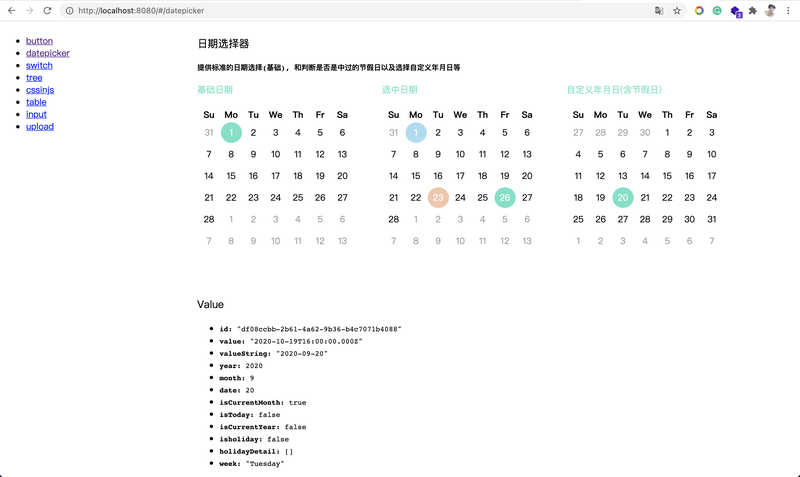Reload the page with the refresh icon
800x477 pixels.
[47, 10]
